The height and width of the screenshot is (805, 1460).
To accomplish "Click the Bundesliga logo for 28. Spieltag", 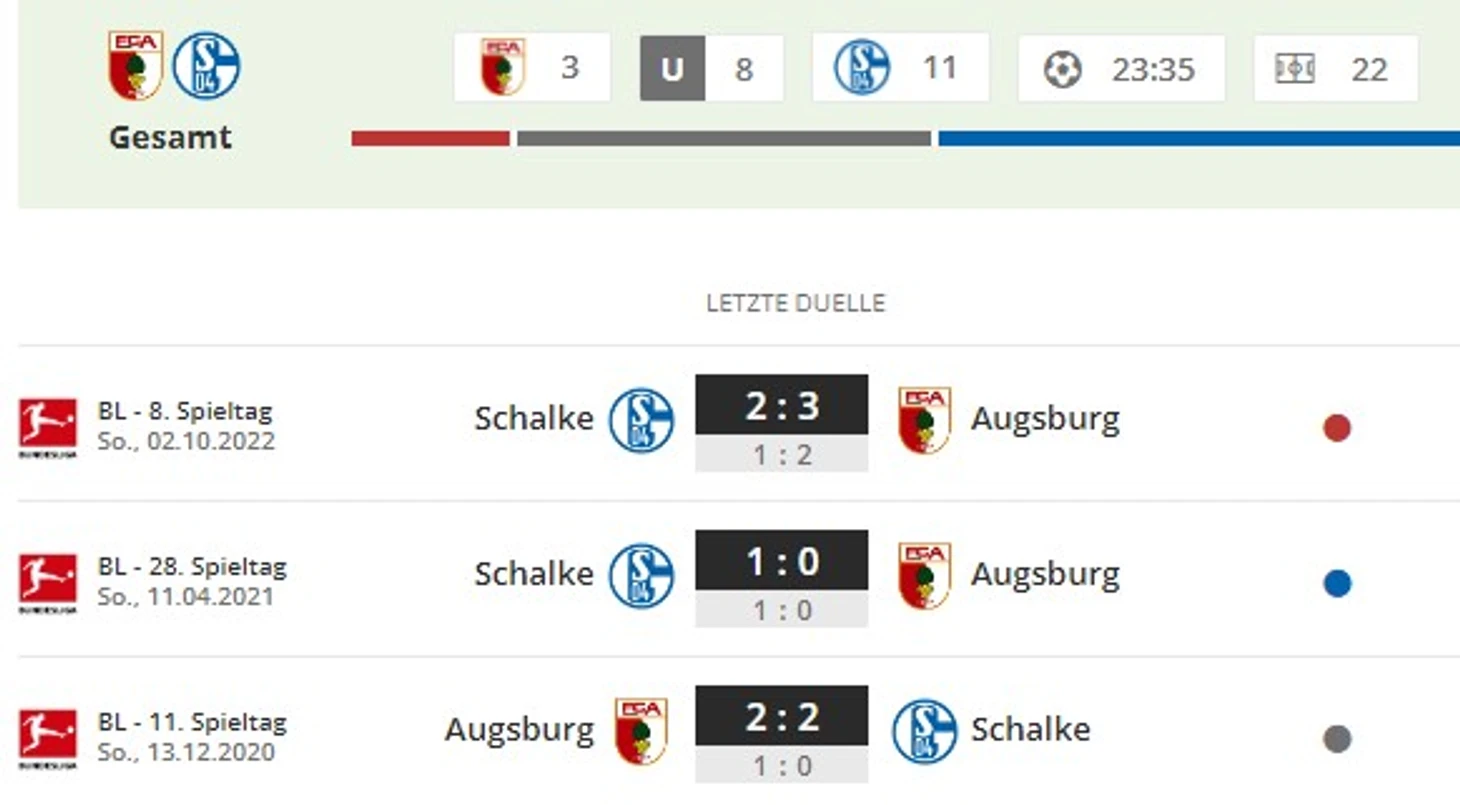I will [47, 583].
